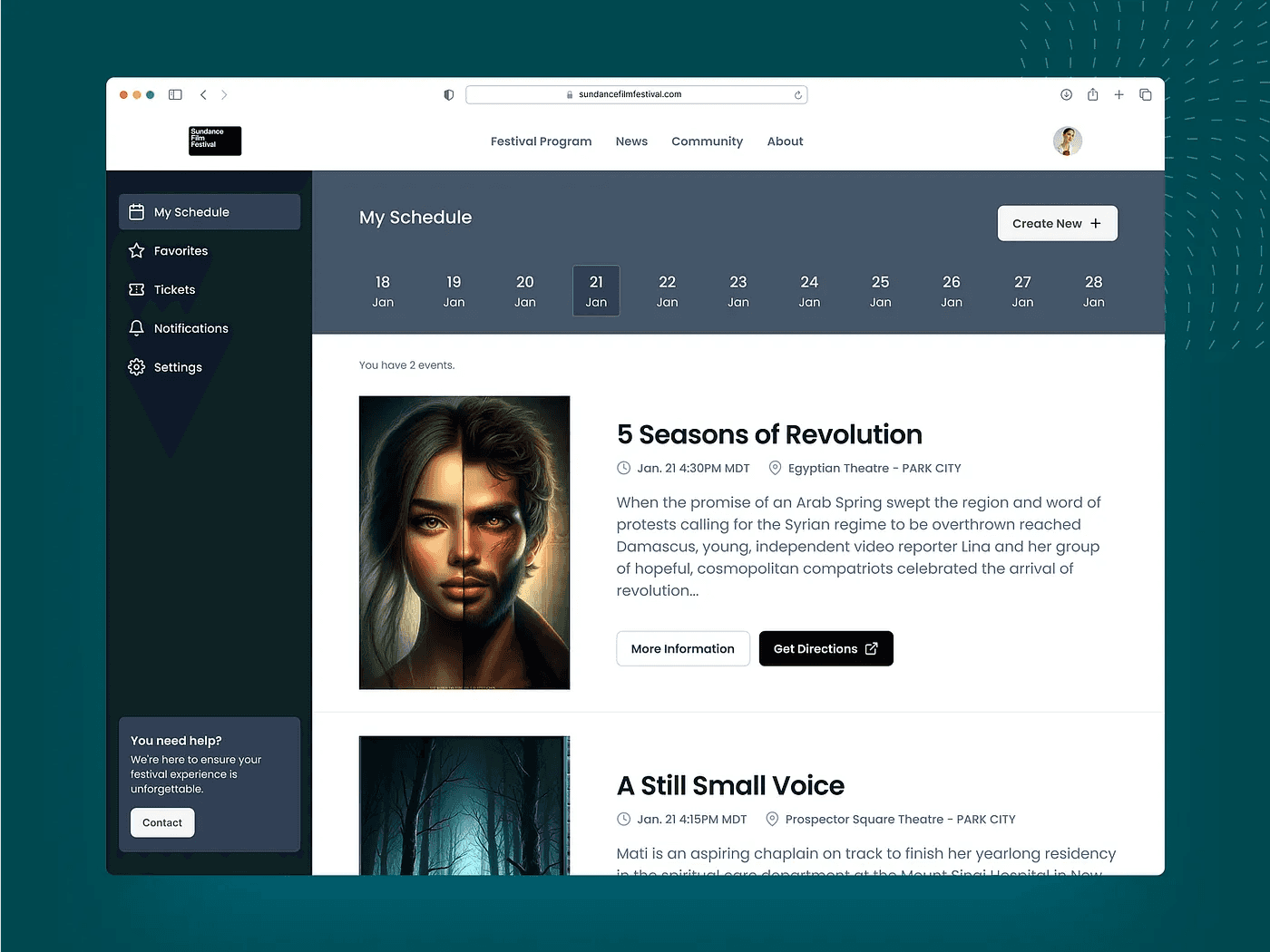This screenshot has height=952, width=1270.
Task: Click the browser share icon
Action: [1093, 94]
